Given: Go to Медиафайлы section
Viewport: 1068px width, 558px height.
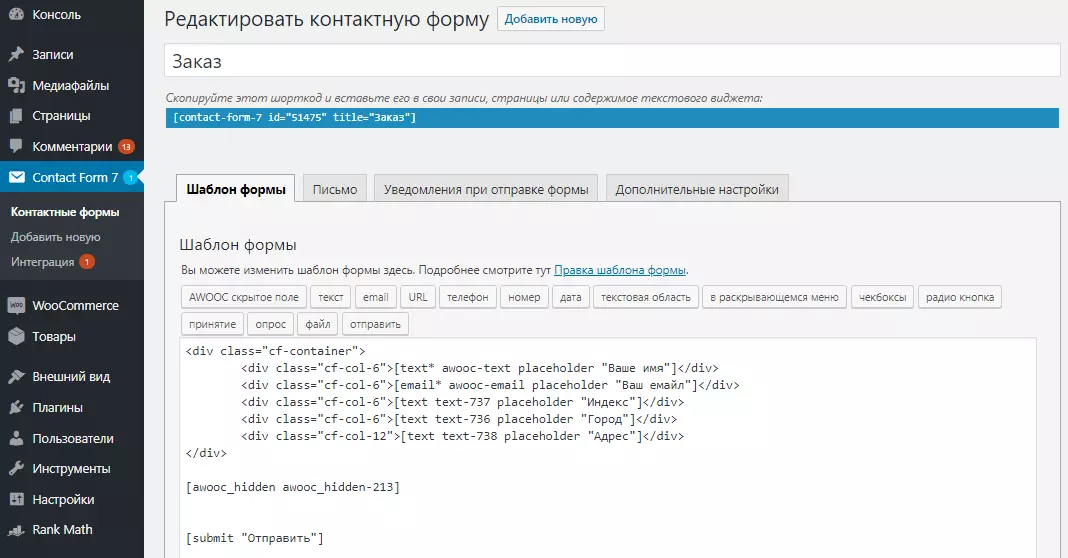Looking at the screenshot, I should coord(72,85).
